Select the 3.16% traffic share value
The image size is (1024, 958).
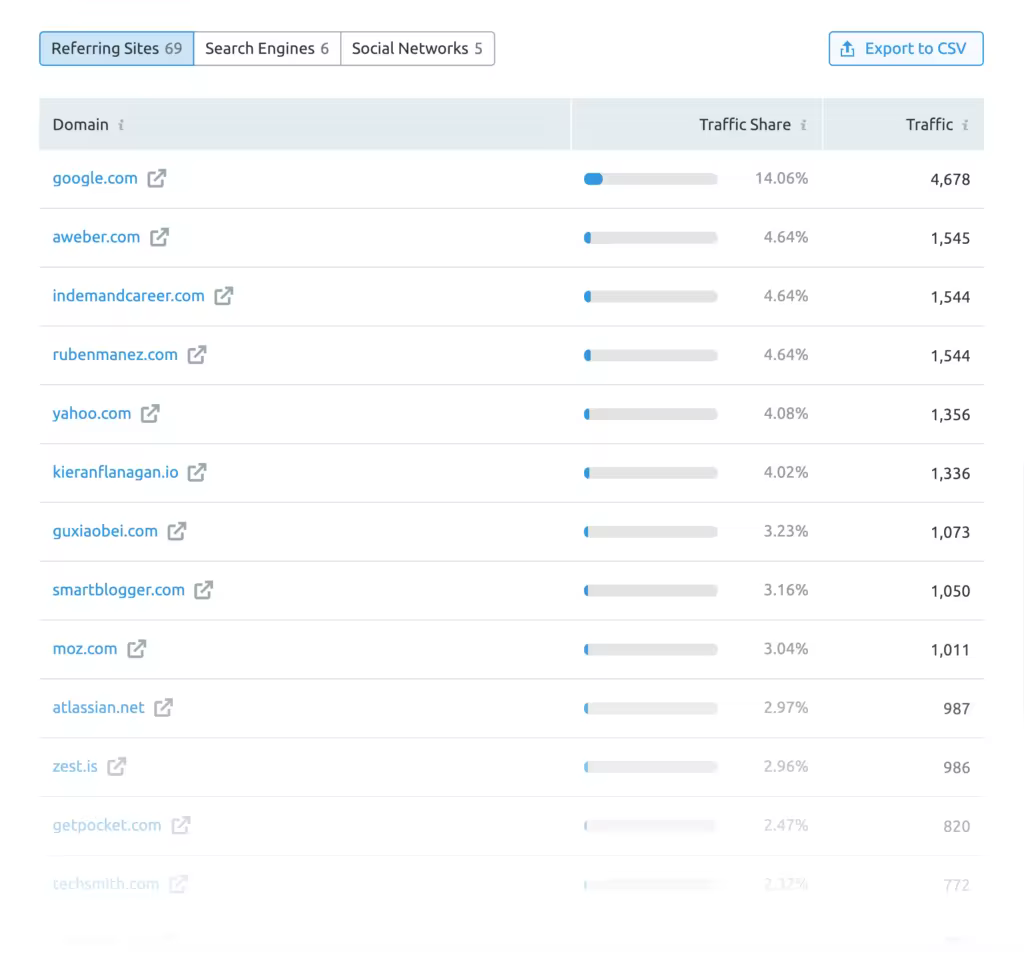(786, 590)
